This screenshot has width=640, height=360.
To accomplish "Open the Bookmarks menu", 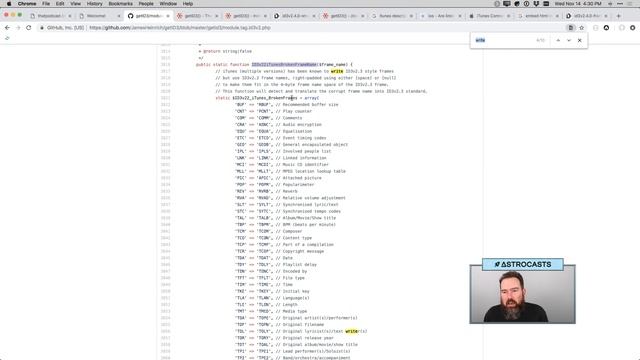I will coord(120,4).
